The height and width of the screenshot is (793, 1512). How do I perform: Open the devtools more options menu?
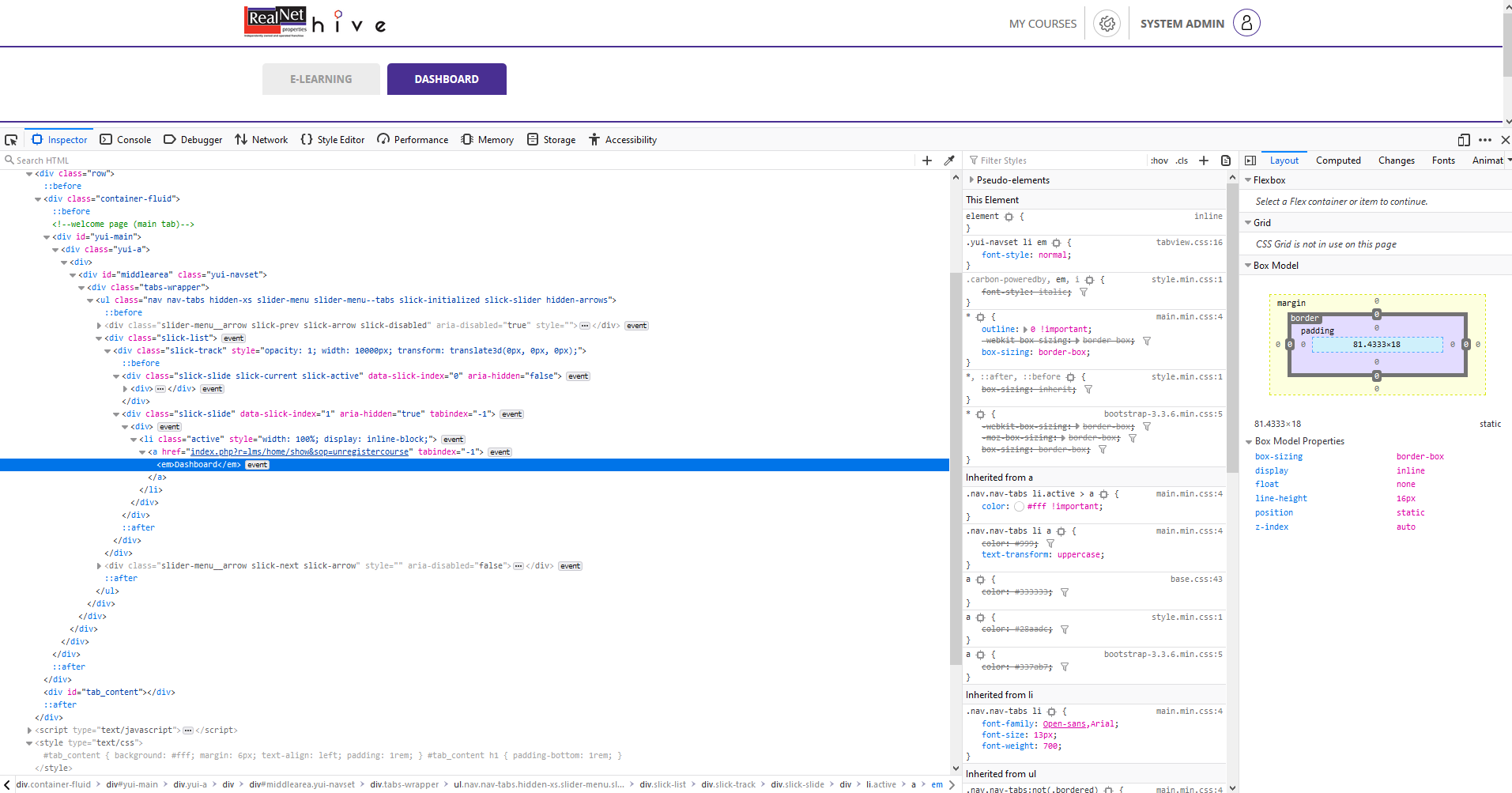click(x=1485, y=140)
